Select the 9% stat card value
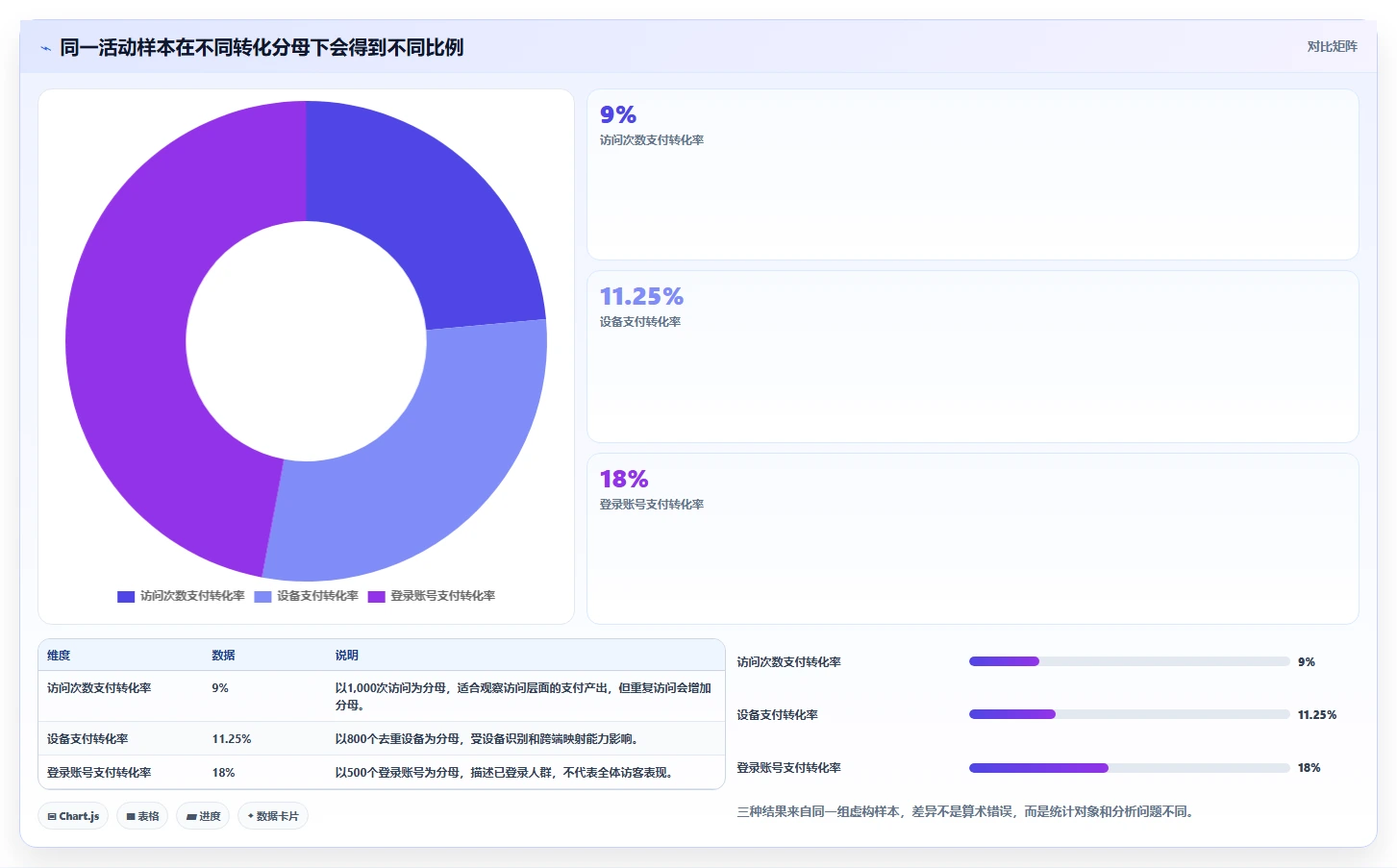 (618, 114)
